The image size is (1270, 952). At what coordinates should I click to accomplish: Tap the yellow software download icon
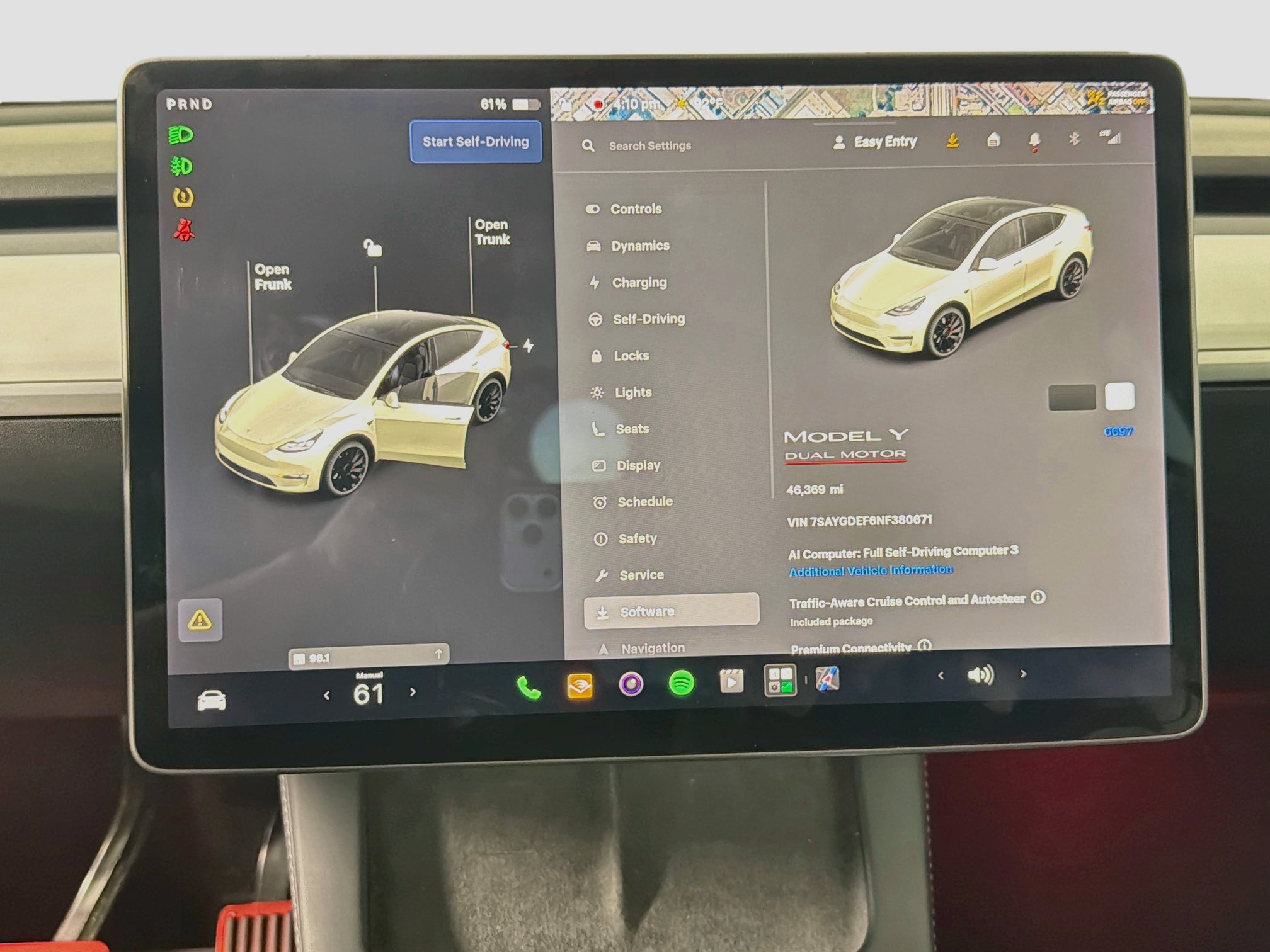(x=952, y=141)
